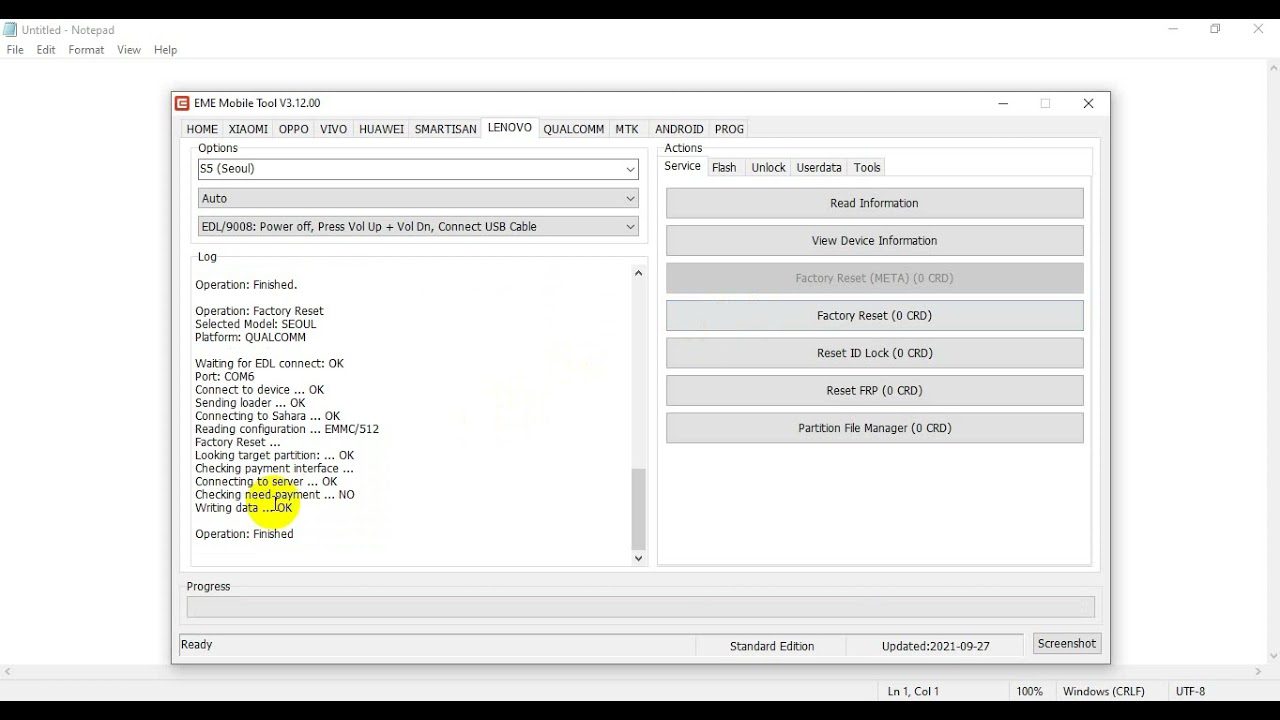Close the EME Mobile Tool window
This screenshot has height=720, width=1280.
click(x=1089, y=103)
